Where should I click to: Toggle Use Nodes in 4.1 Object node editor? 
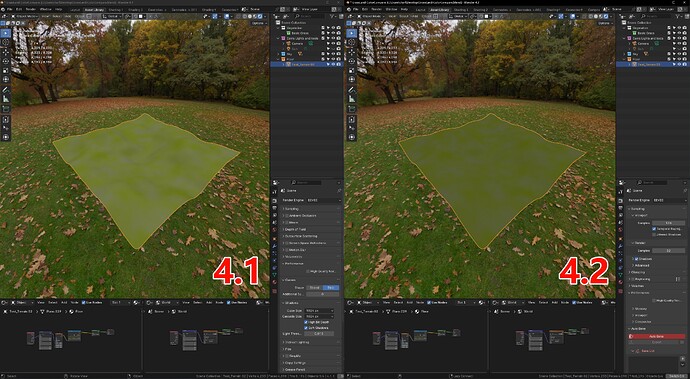coord(84,302)
